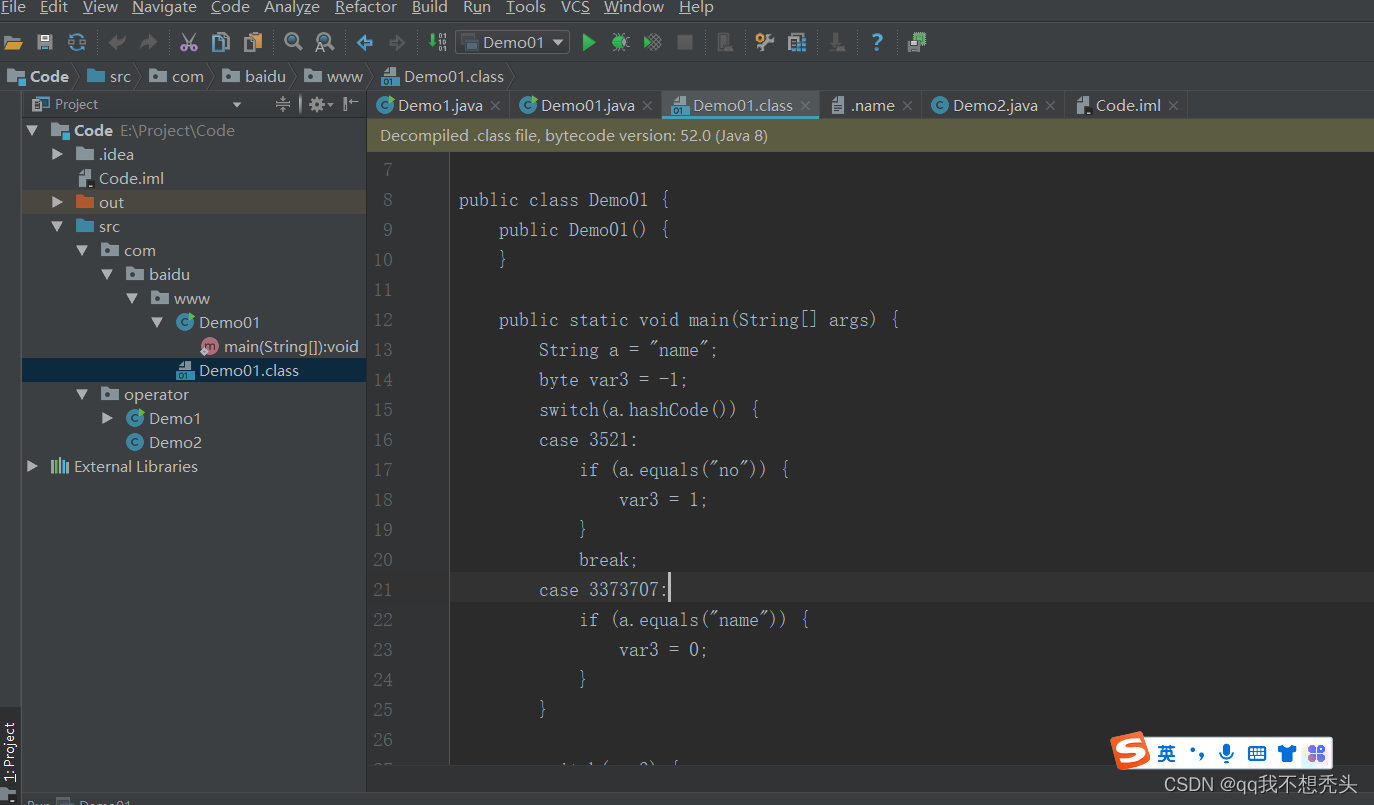Open the Refactor menu

click(x=365, y=8)
